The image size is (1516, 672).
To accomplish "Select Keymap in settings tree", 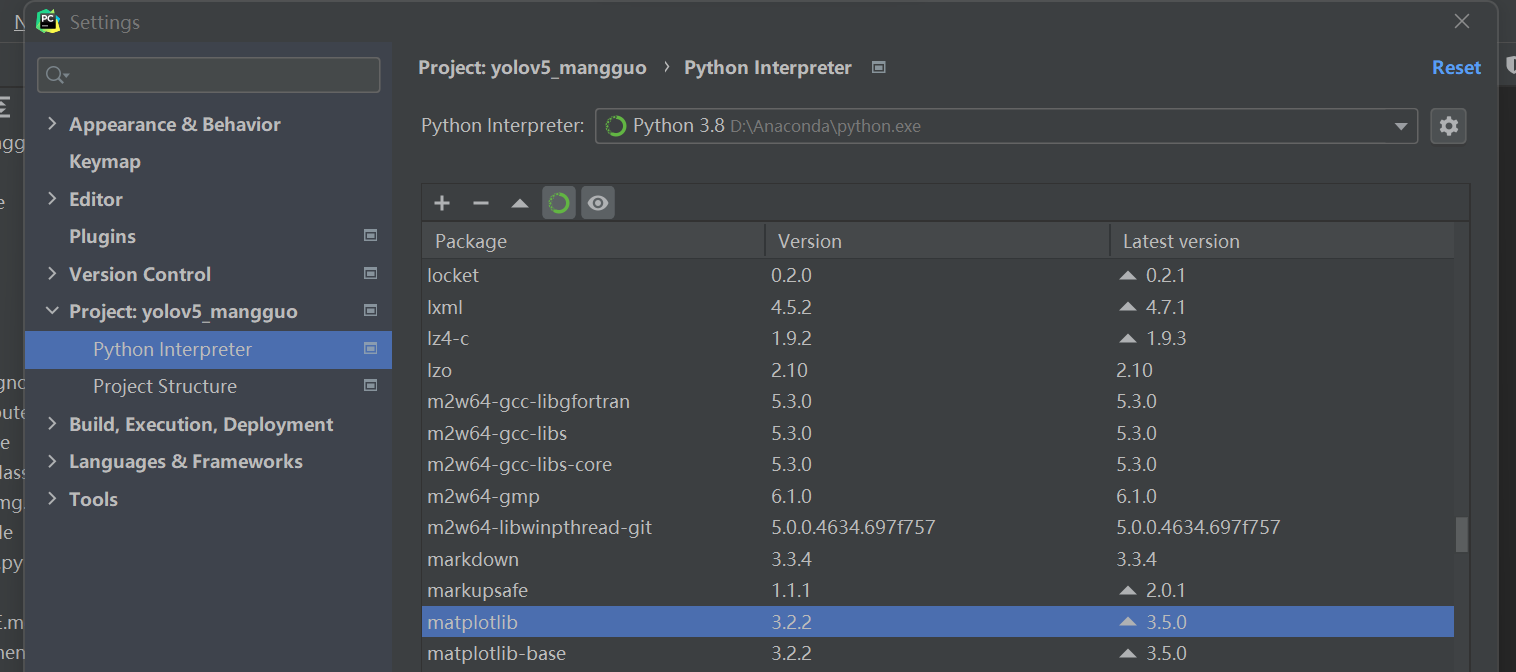I will (105, 161).
